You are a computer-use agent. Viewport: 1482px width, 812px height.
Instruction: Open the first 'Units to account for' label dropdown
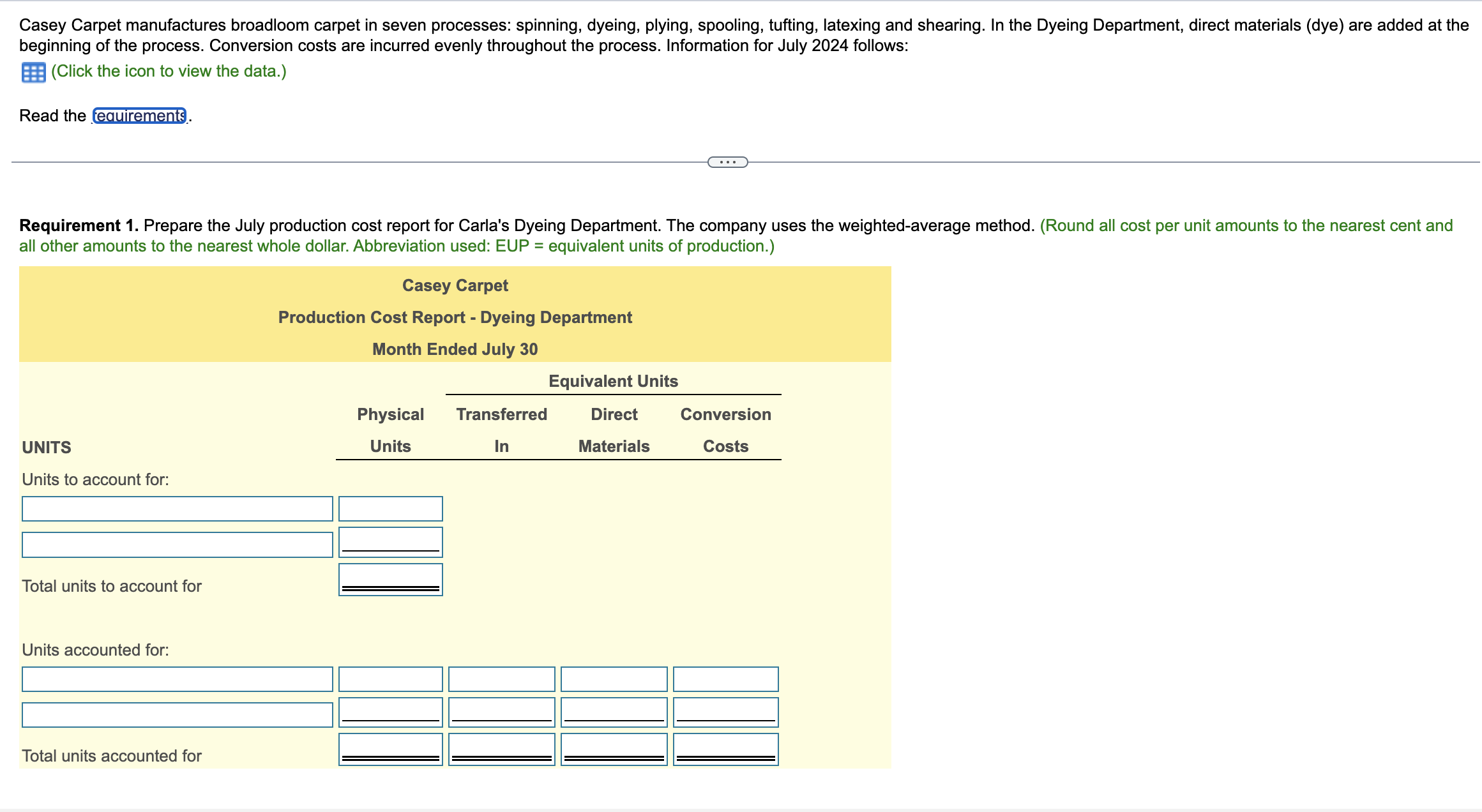point(177,508)
